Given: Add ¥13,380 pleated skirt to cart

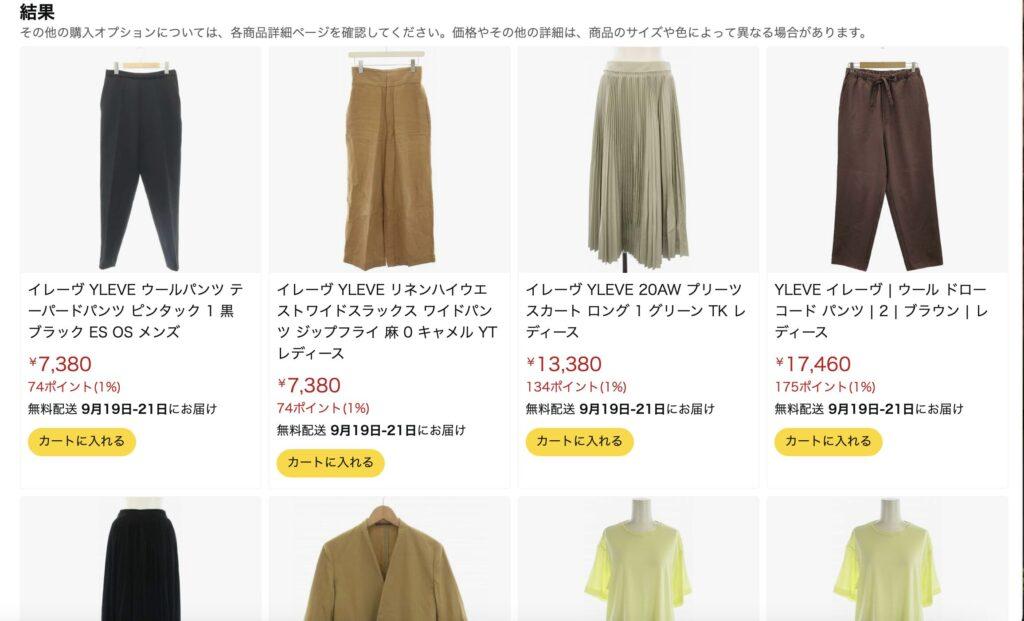Looking at the screenshot, I should 579,441.
